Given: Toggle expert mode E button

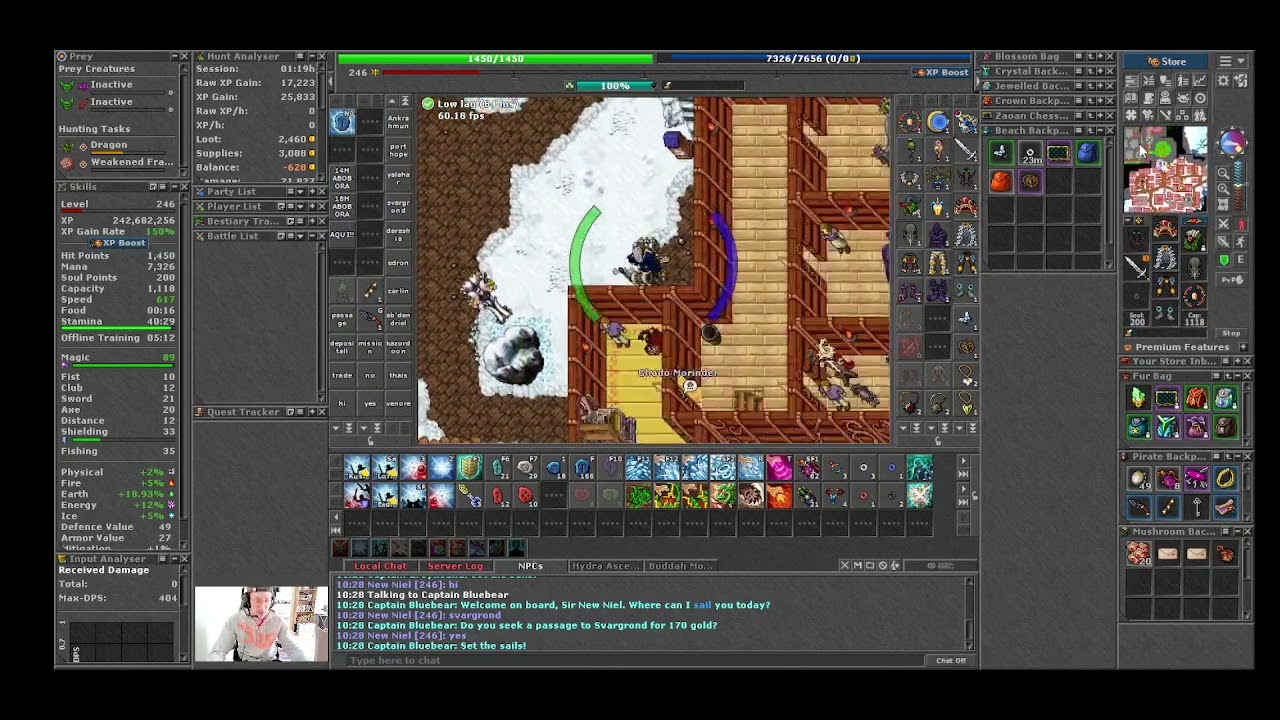Looking at the screenshot, I should (1241, 259).
